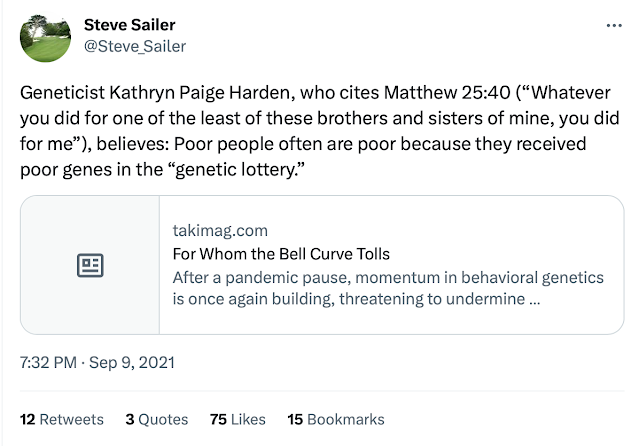
Task: Open 'For Whom the Bell Curve Tolls' article
Action: coord(280,254)
